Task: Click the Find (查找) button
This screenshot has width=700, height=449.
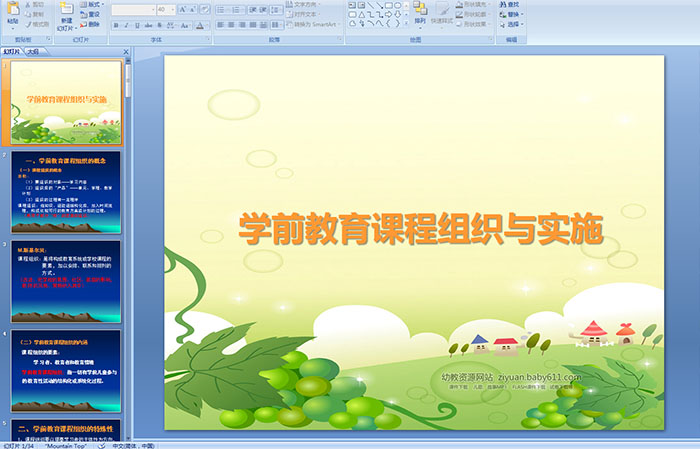Action: coord(509,4)
